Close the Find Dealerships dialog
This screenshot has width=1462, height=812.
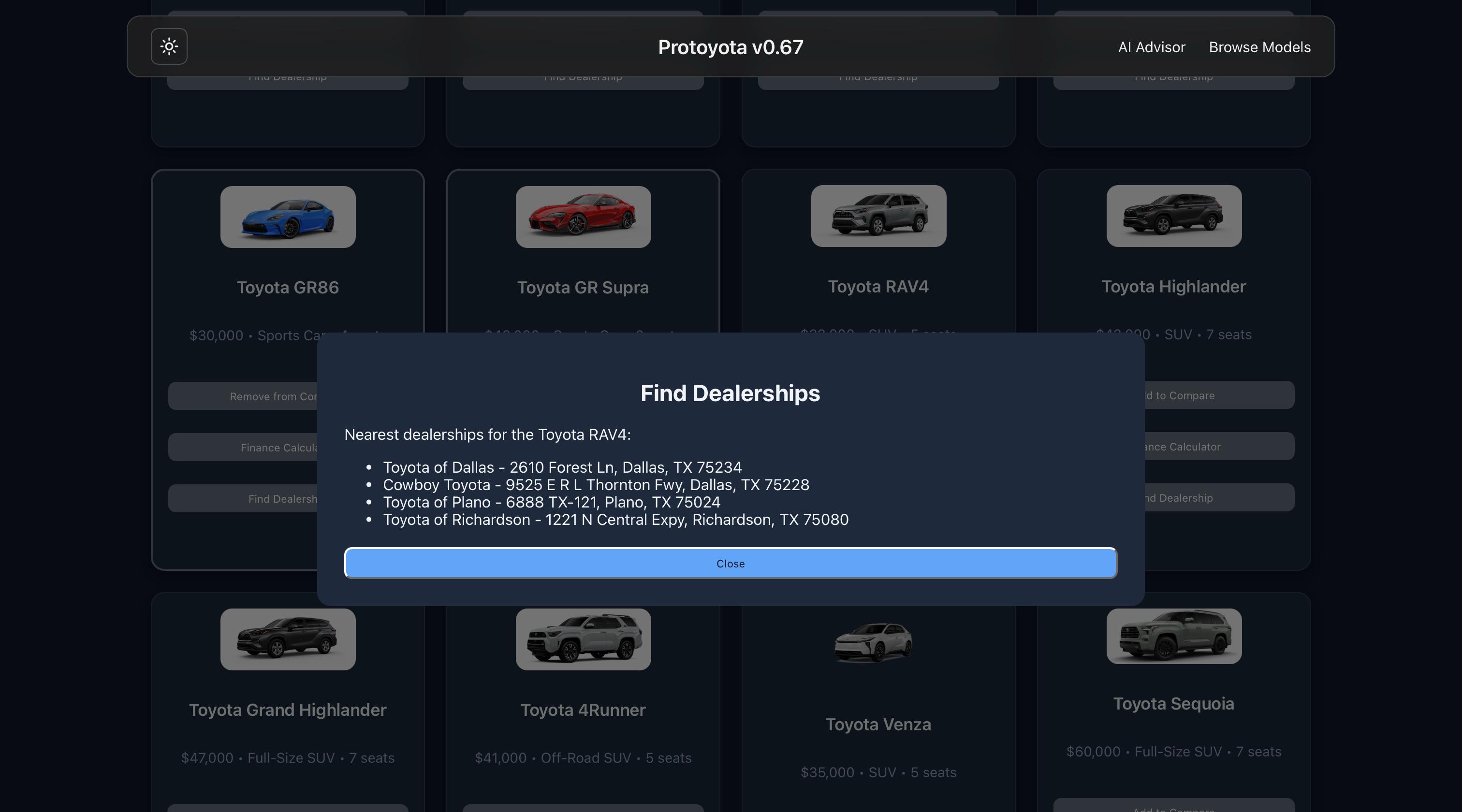pos(730,564)
